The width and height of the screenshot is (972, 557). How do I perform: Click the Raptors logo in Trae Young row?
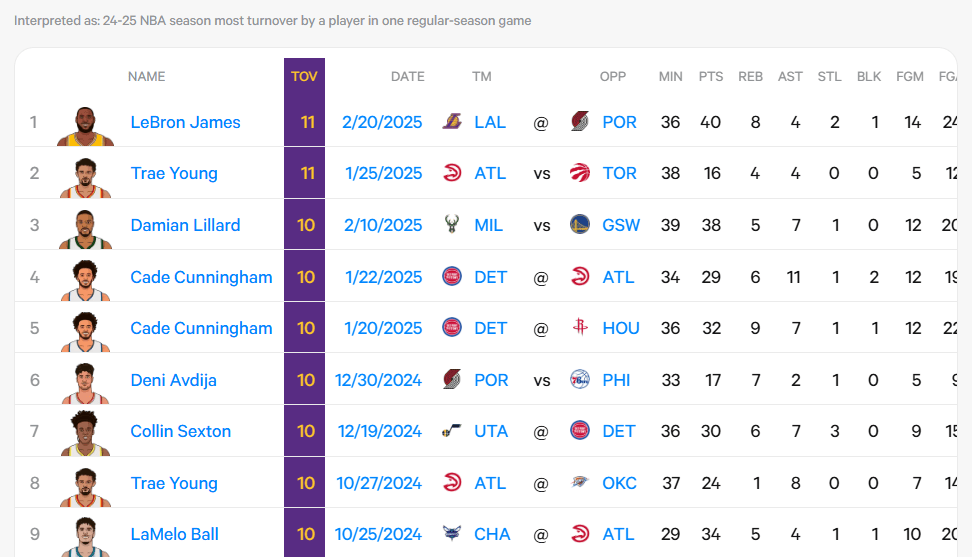click(x=580, y=173)
